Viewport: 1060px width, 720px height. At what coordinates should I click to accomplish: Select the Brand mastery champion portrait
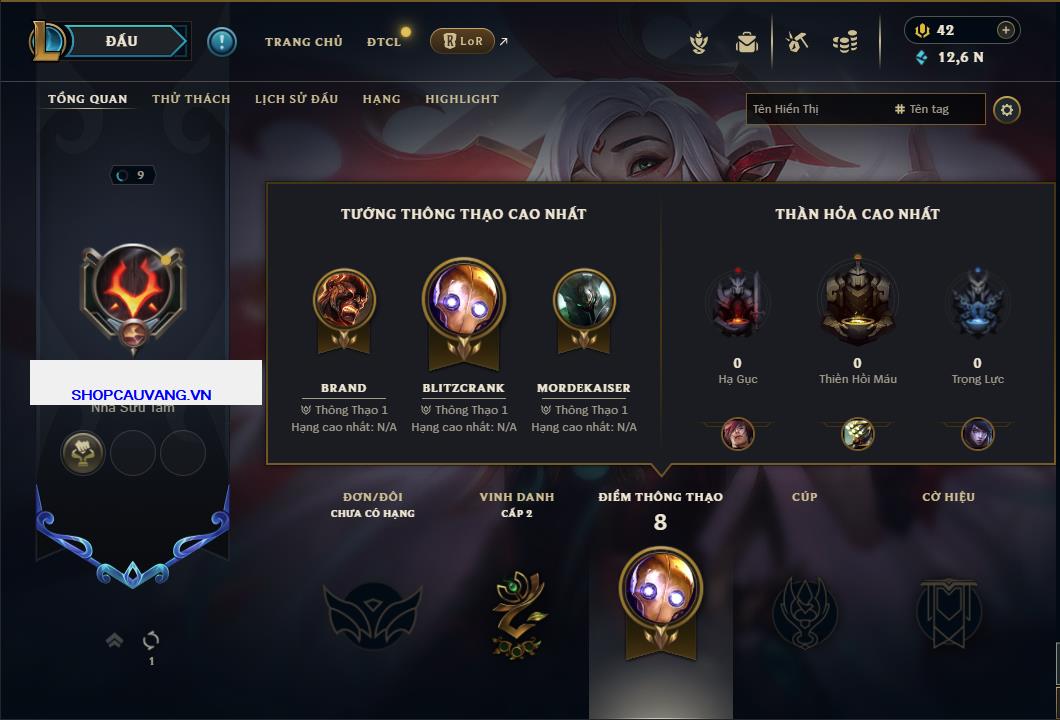(344, 299)
